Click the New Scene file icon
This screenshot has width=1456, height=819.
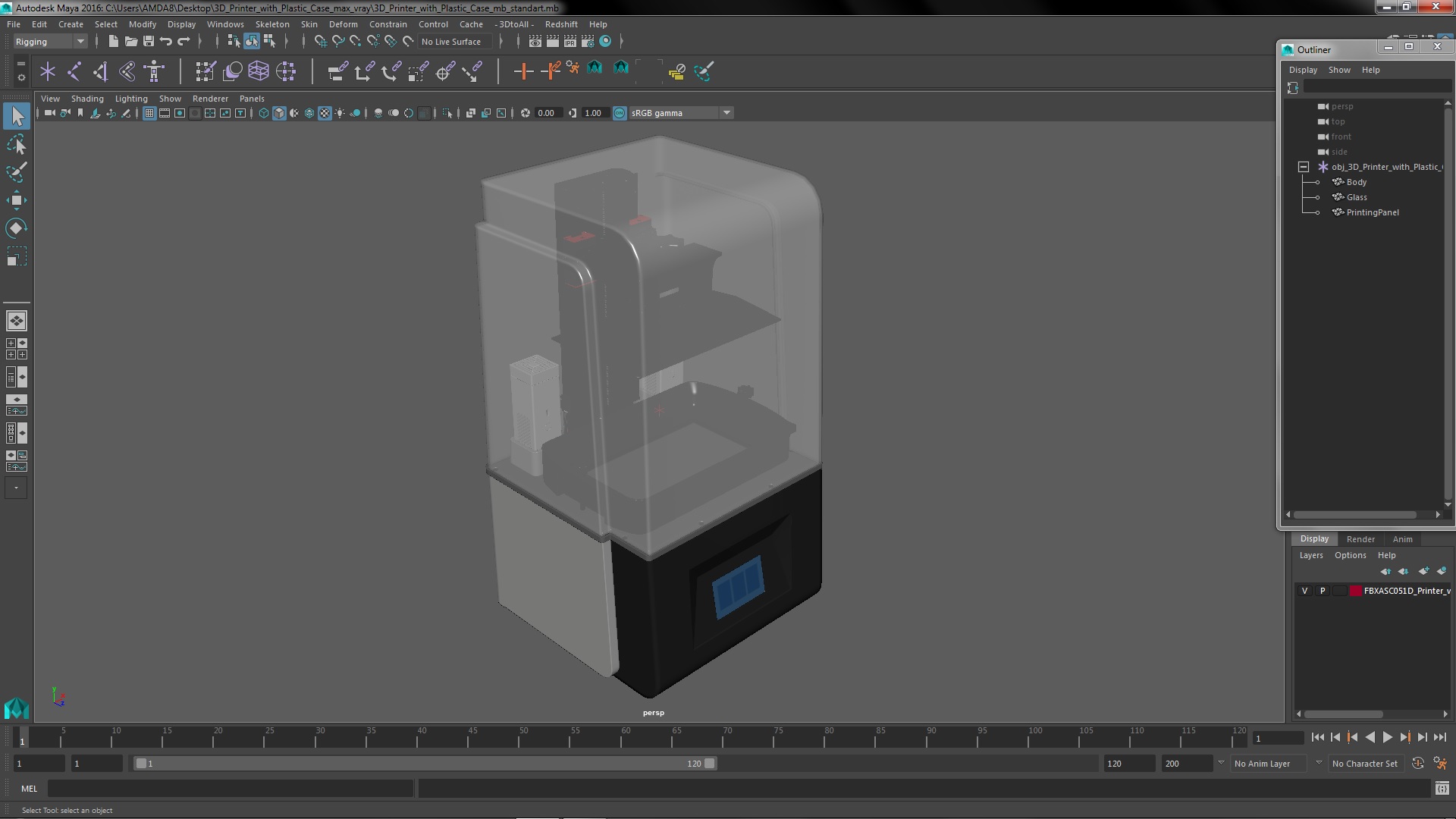point(113,42)
